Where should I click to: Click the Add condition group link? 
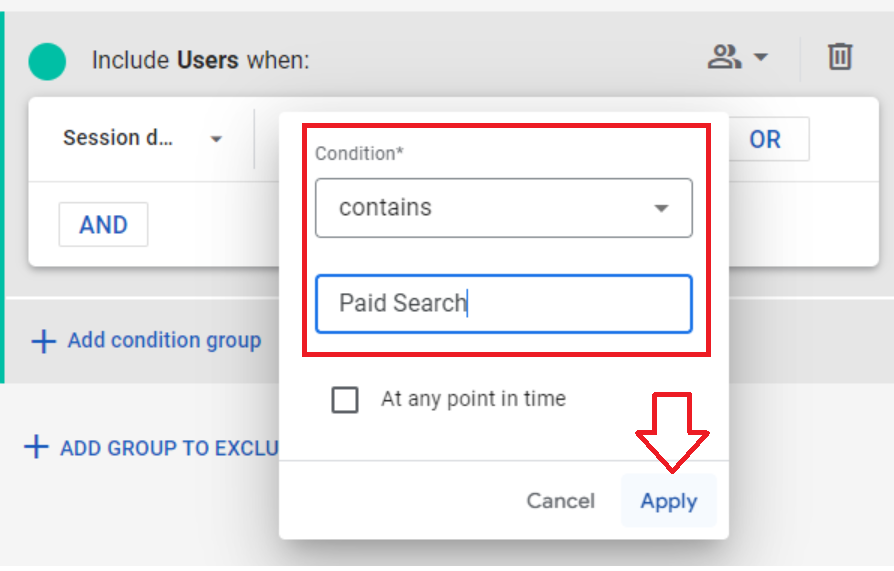pos(164,341)
